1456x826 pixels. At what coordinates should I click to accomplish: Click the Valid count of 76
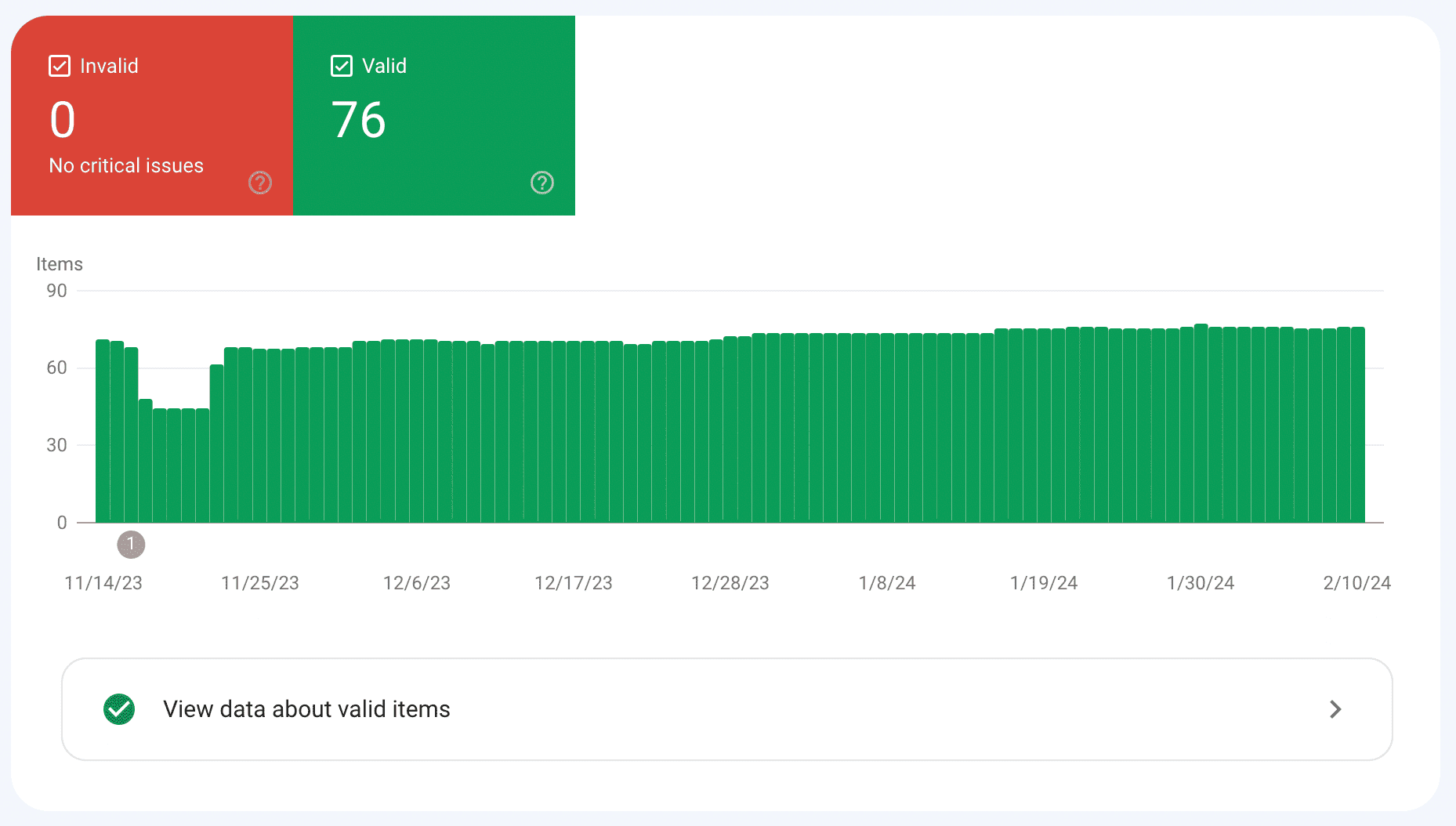[x=359, y=120]
